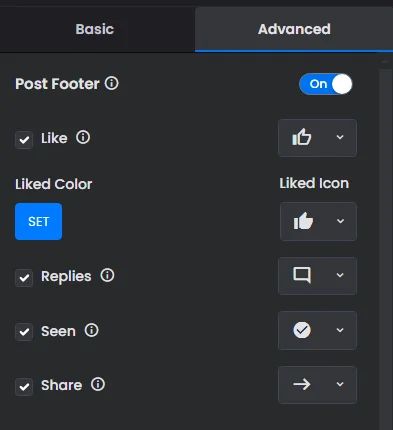Click the outlined thumbs-up Like icon
Screen dimensions: 393x430
tap(302, 137)
